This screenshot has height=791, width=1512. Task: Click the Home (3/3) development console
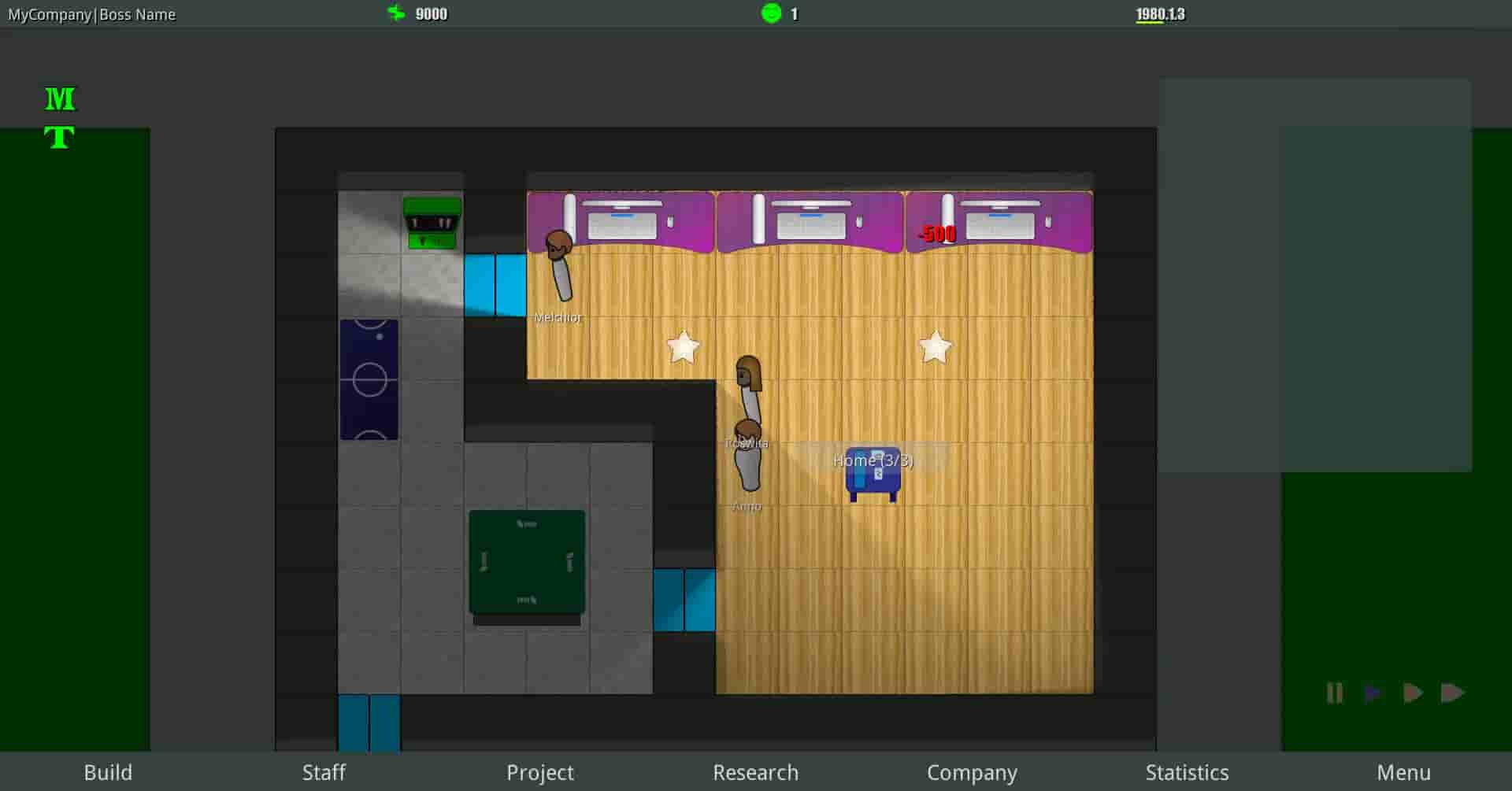point(874,472)
